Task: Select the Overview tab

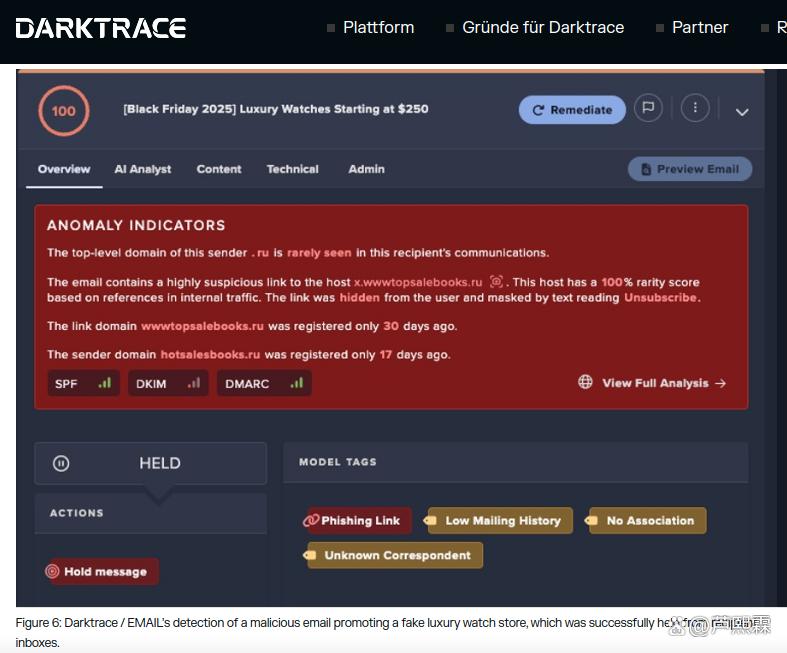Action: [64, 169]
